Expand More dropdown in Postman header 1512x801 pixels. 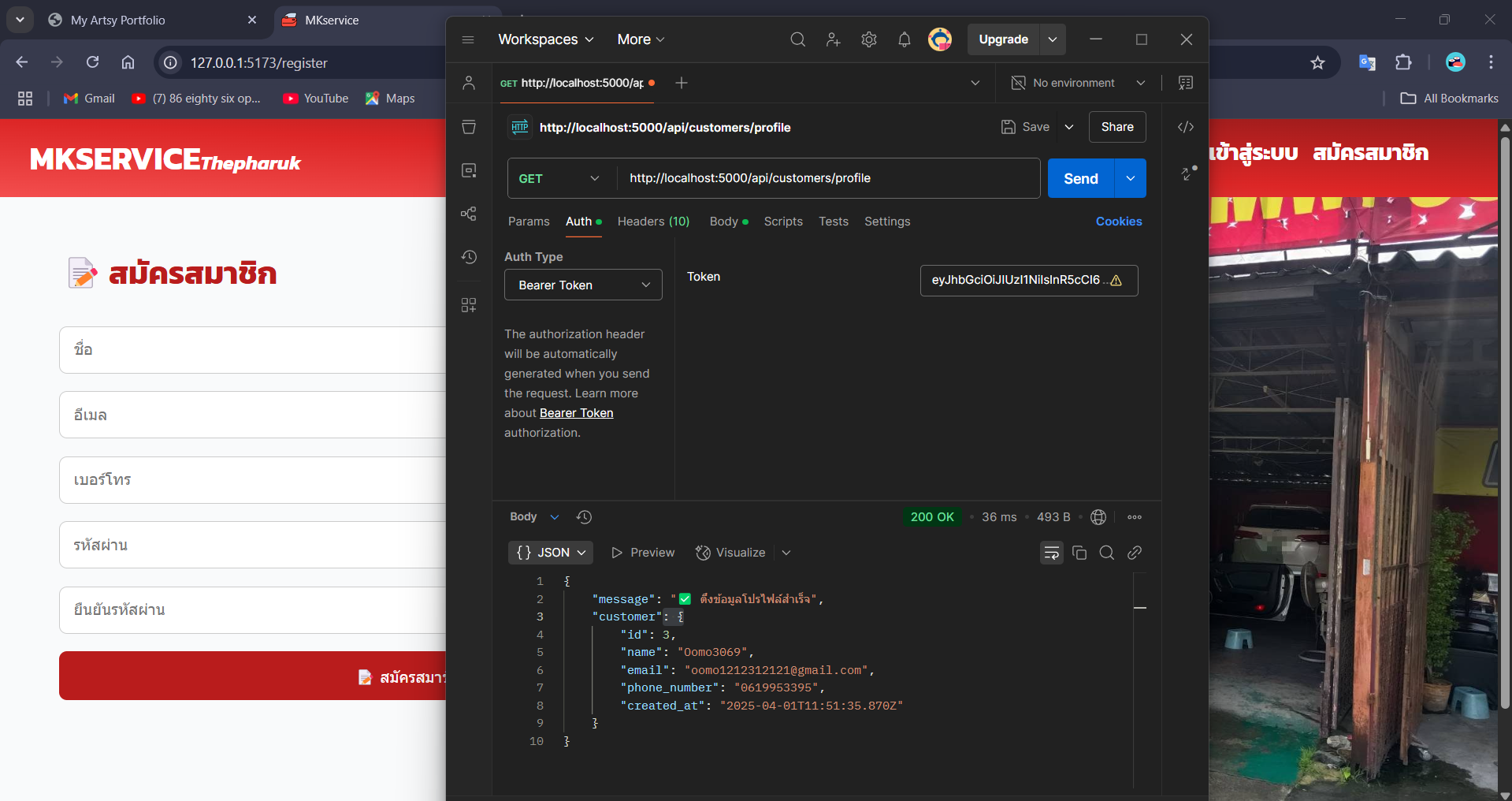tap(641, 39)
